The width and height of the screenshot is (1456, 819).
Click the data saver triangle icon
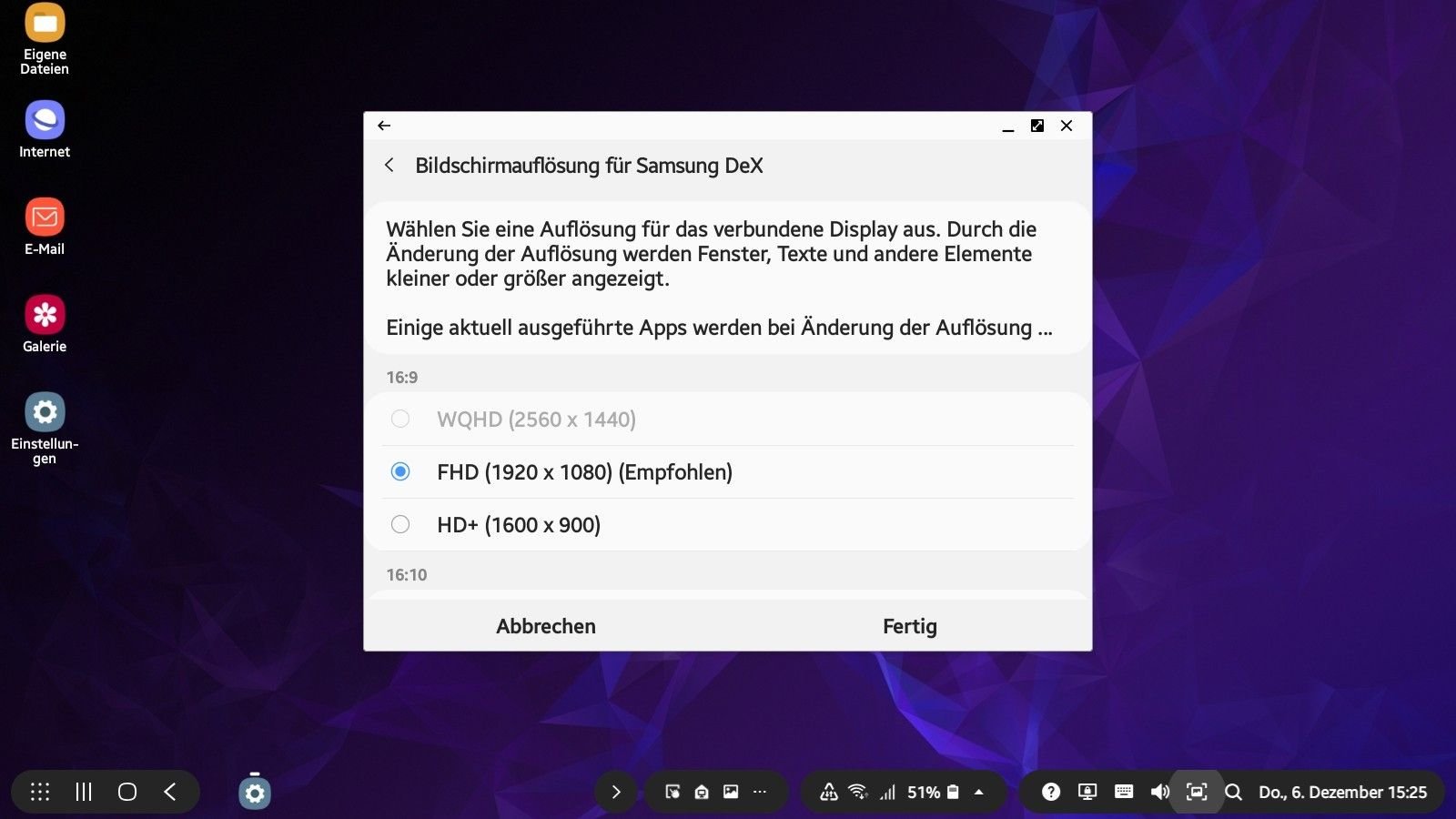[x=828, y=792]
